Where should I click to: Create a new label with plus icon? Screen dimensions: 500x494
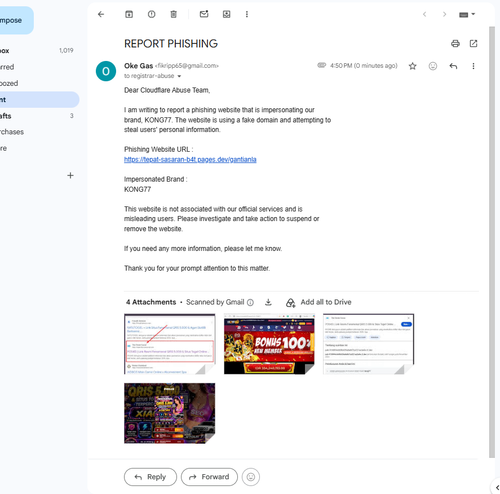70,176
